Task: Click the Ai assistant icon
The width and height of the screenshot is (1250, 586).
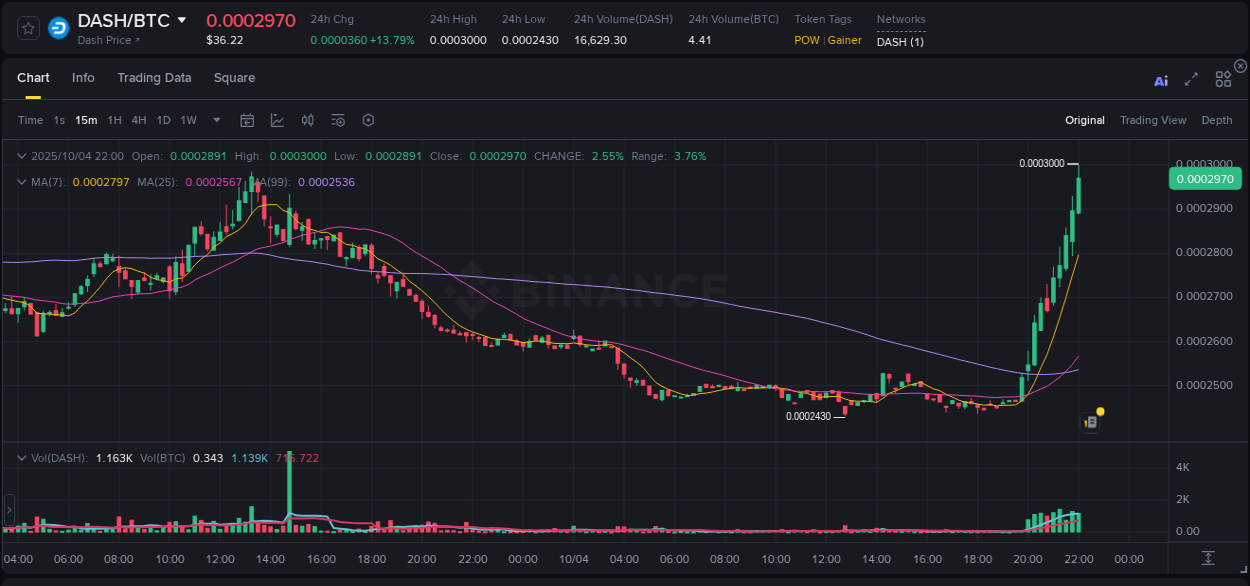Action: [x=1160, y=80]
